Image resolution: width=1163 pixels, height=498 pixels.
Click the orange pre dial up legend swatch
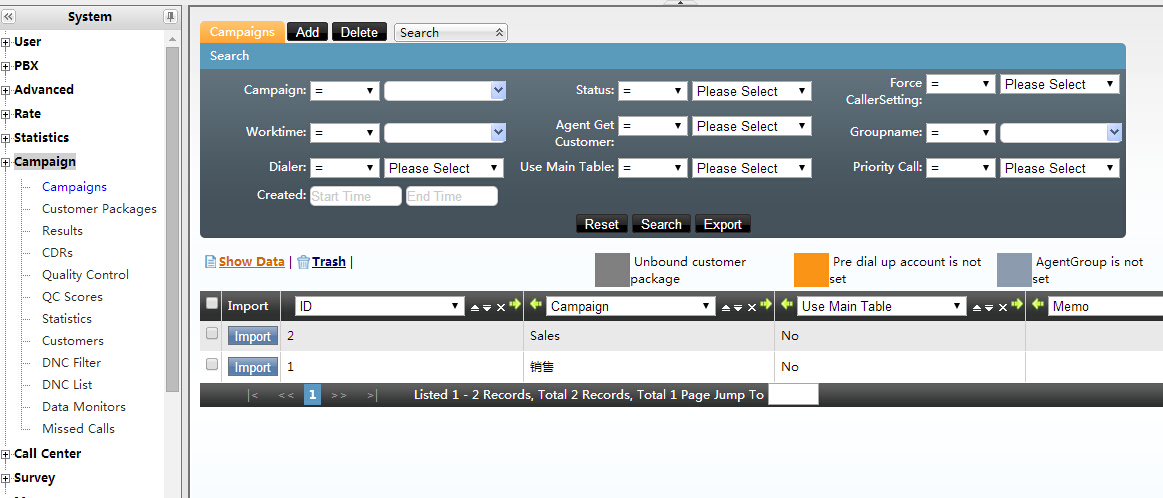point(811,270)
